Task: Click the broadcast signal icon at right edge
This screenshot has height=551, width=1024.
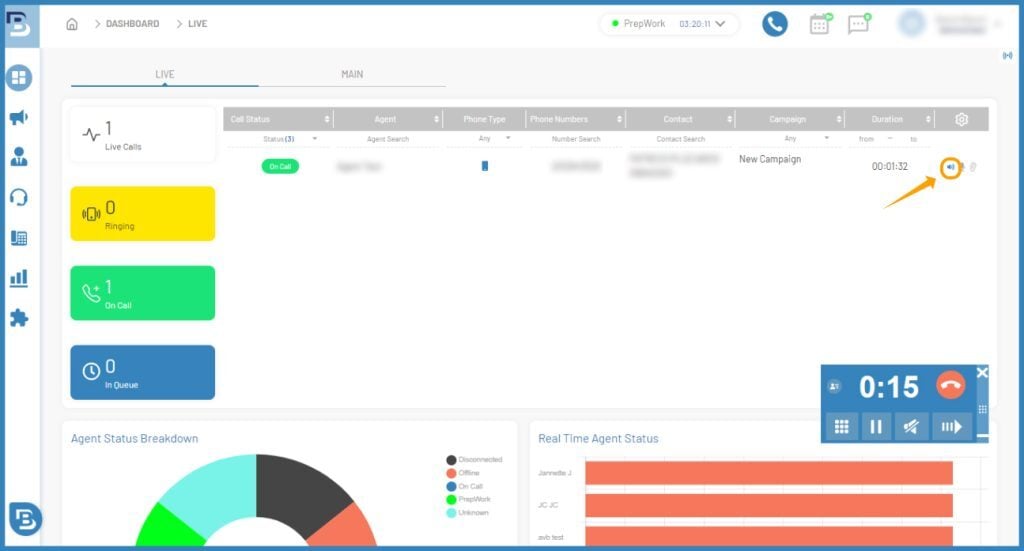Action: pyautogui.click(x=1008, y=55)
